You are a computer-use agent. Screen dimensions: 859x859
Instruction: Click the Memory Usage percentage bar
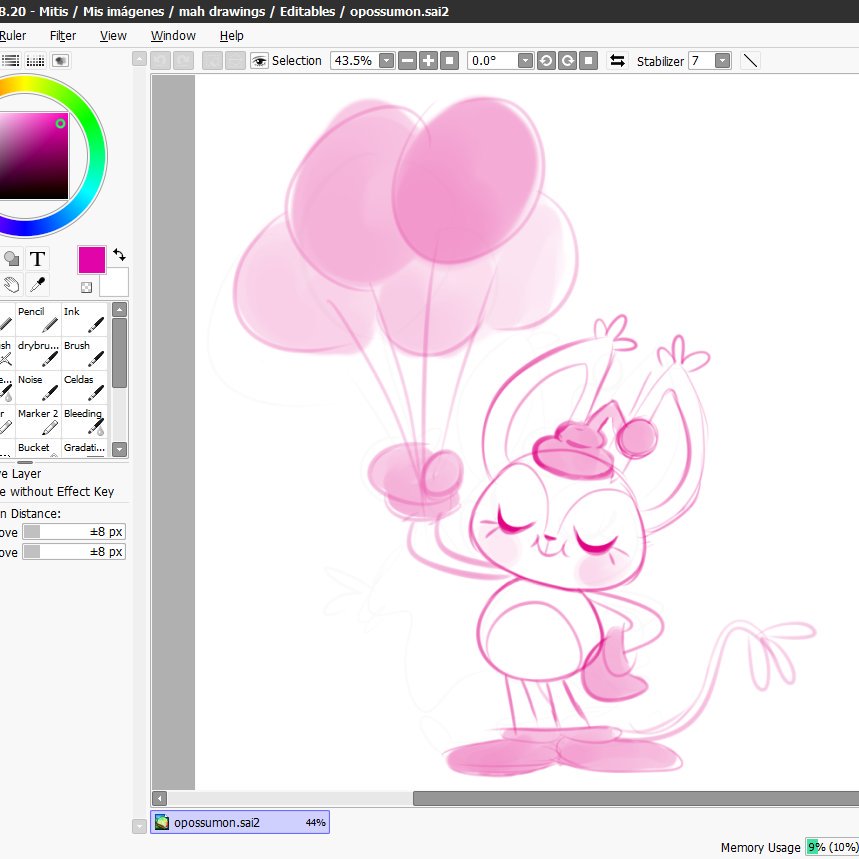click(x=832, y=847)
